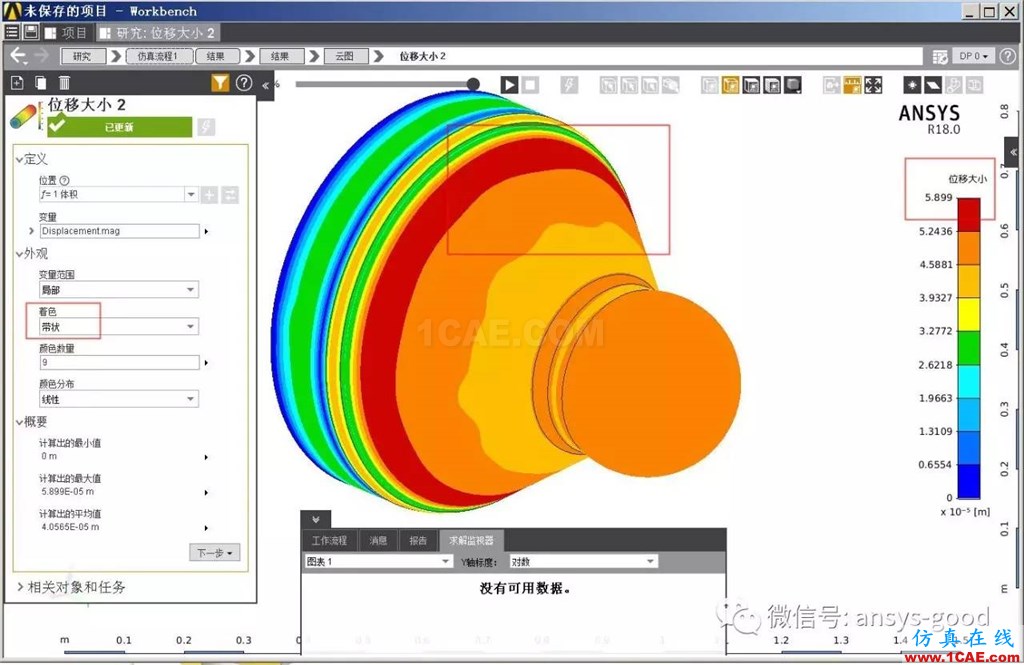The width and height of the screenshot is (1024, 665).
Task: Click the lightning update icon beside 已更新
Action: click(206, 127)
